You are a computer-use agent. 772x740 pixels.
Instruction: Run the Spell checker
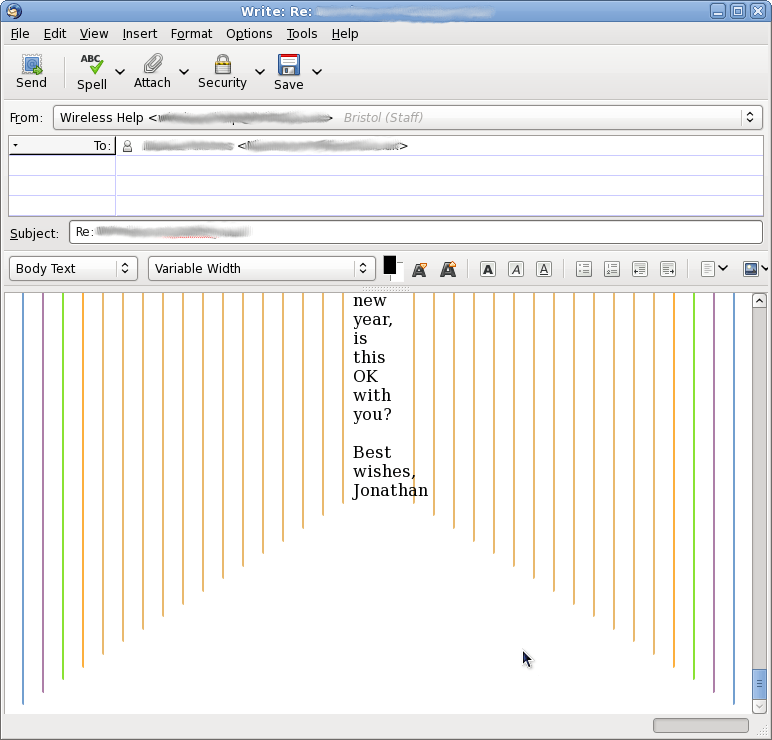(x=91, y=66)
